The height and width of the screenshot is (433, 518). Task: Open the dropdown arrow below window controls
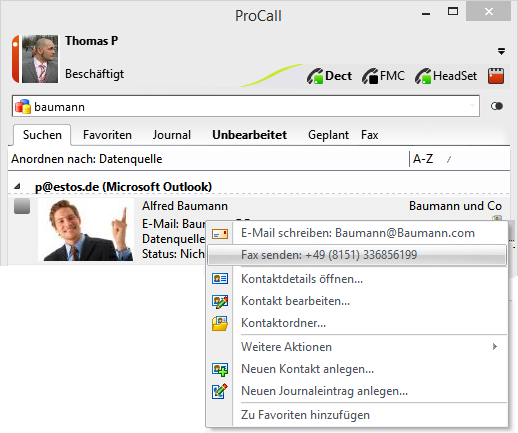[501, 51]
